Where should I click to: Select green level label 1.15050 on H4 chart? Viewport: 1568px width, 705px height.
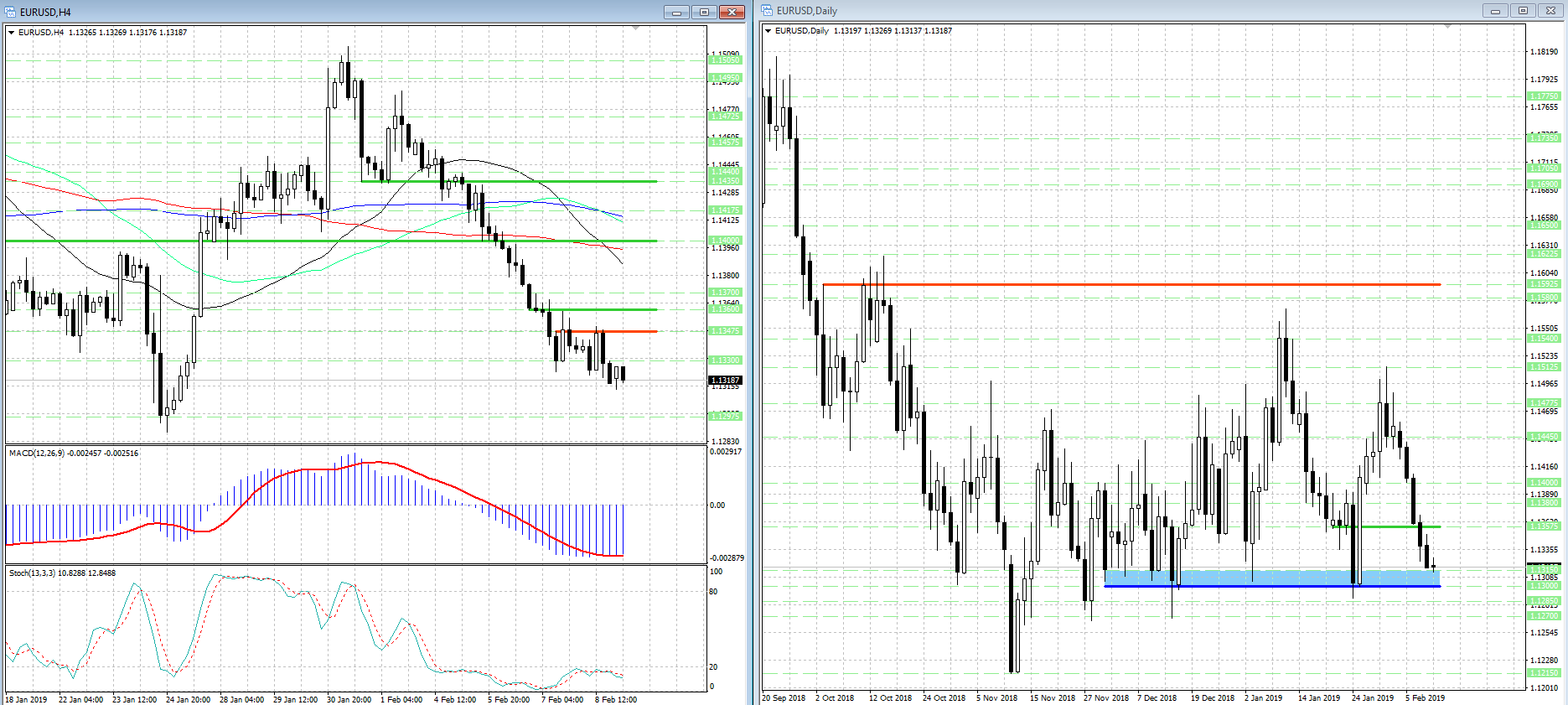click(726, 60)
